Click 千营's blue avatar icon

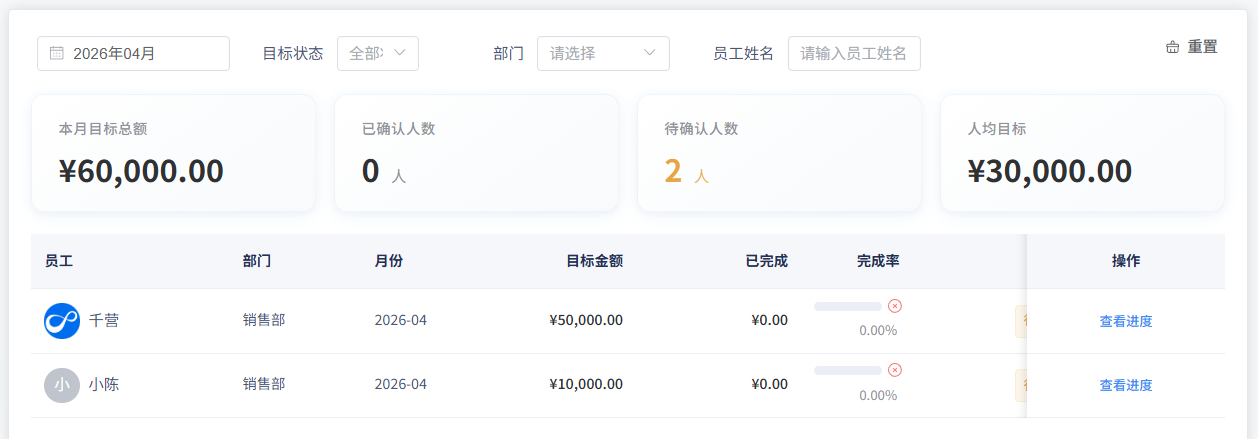point(62,321)
